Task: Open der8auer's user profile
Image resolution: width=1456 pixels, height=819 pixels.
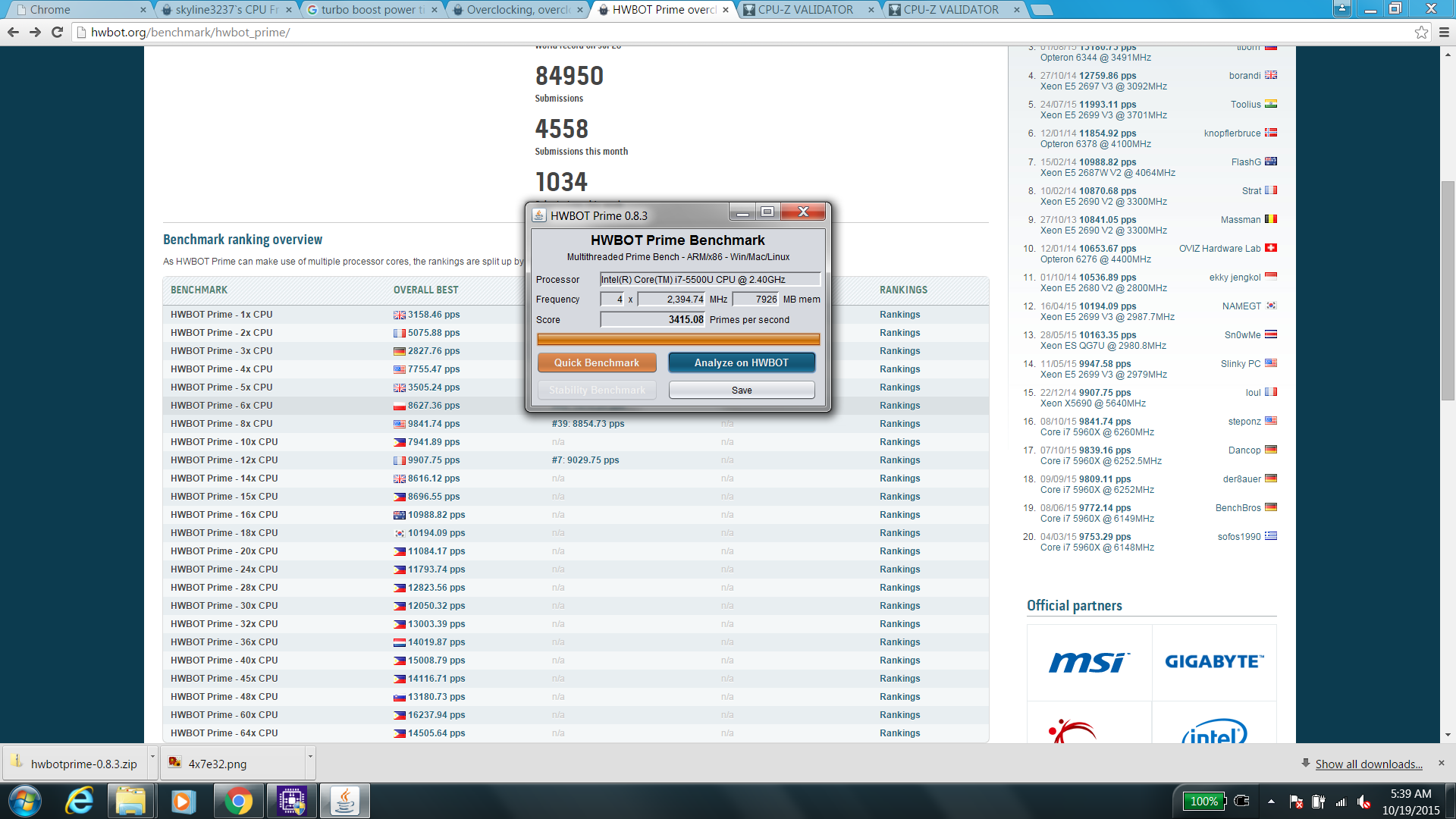Action: point(1241,479)
